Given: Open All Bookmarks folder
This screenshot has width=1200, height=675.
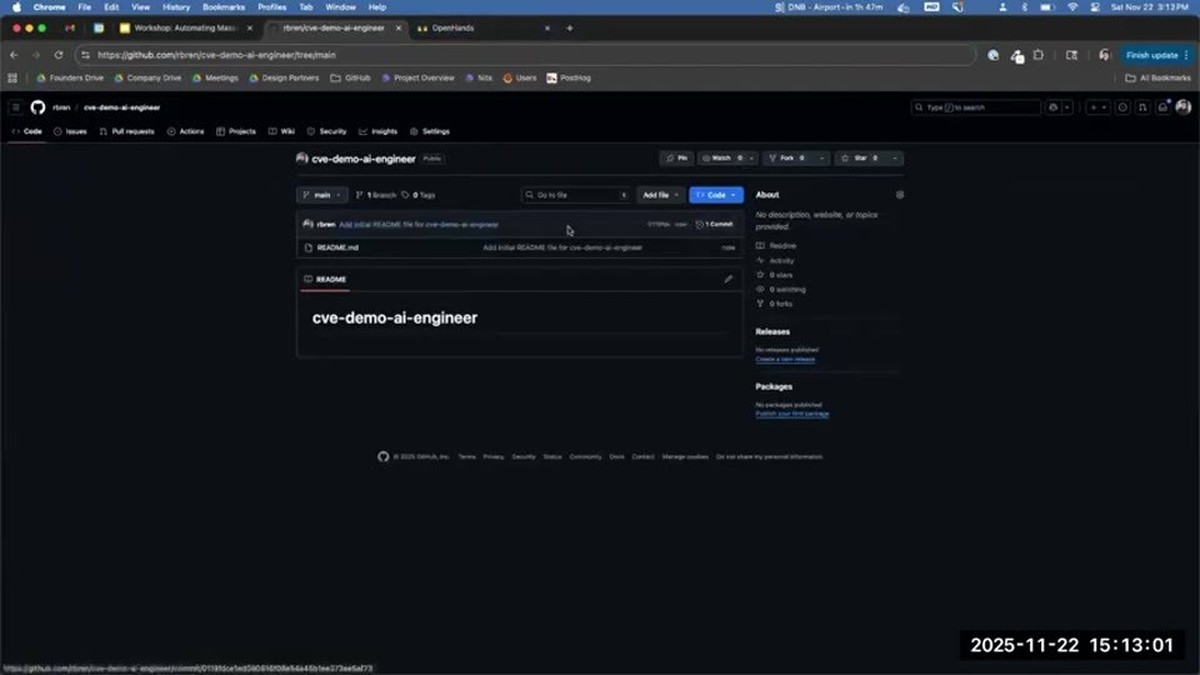Looking at the screenshot, I should coord(1158,78).
